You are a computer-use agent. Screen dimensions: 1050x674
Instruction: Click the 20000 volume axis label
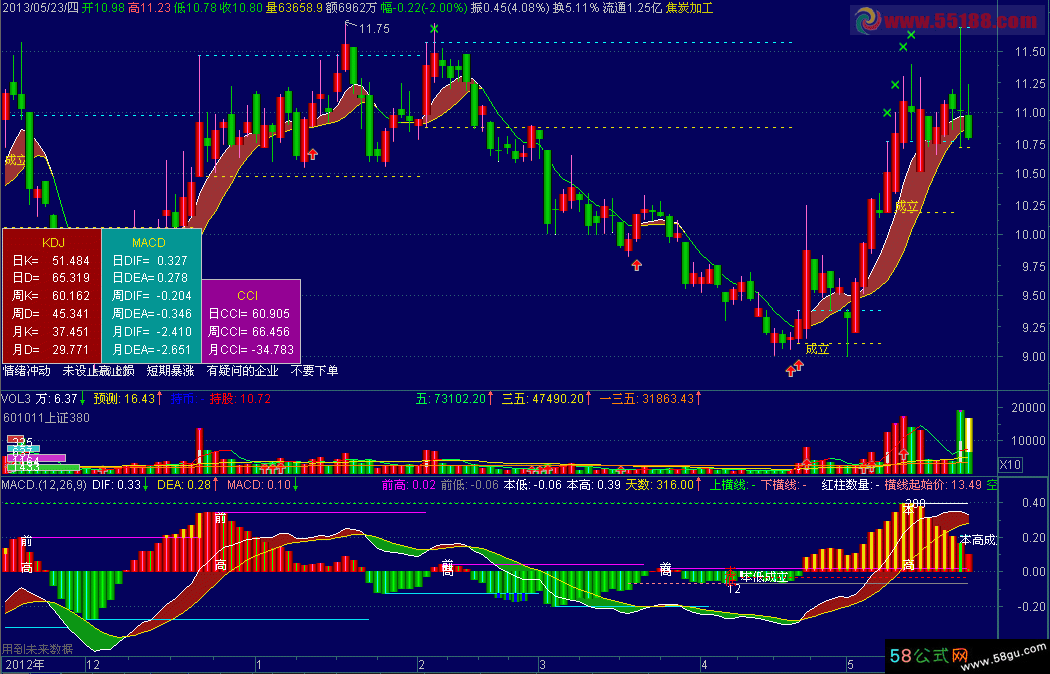[x=1030, y=408]
